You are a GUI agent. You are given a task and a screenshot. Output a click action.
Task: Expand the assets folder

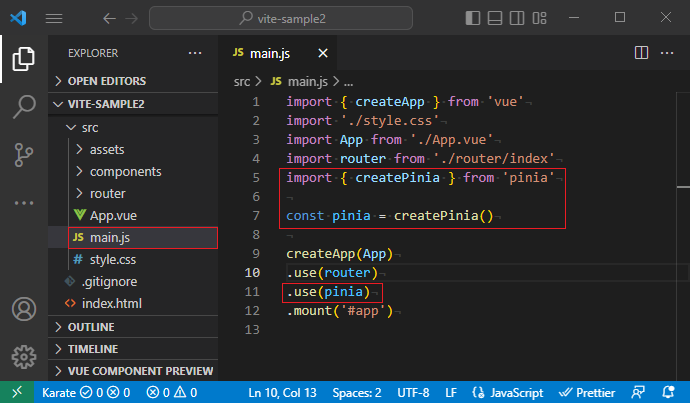coord(133,150)
